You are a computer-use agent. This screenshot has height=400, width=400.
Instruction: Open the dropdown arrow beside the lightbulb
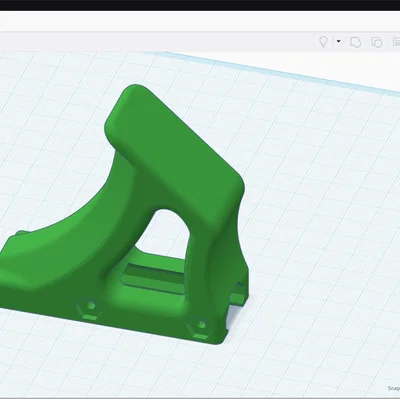click(x=339, y=42)
